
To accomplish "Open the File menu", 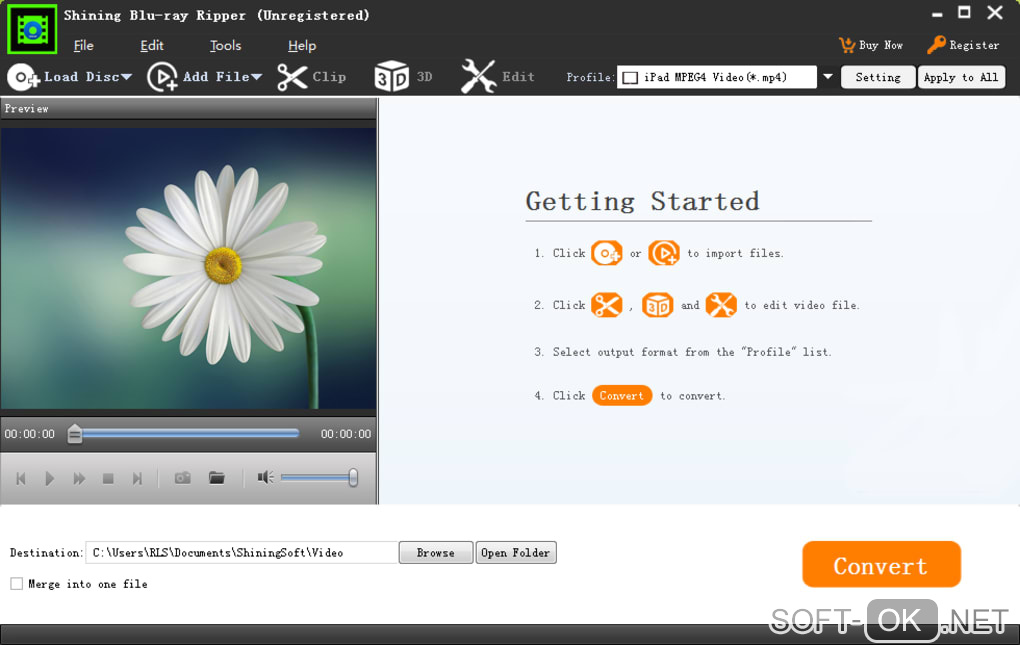I will point(83,46).
